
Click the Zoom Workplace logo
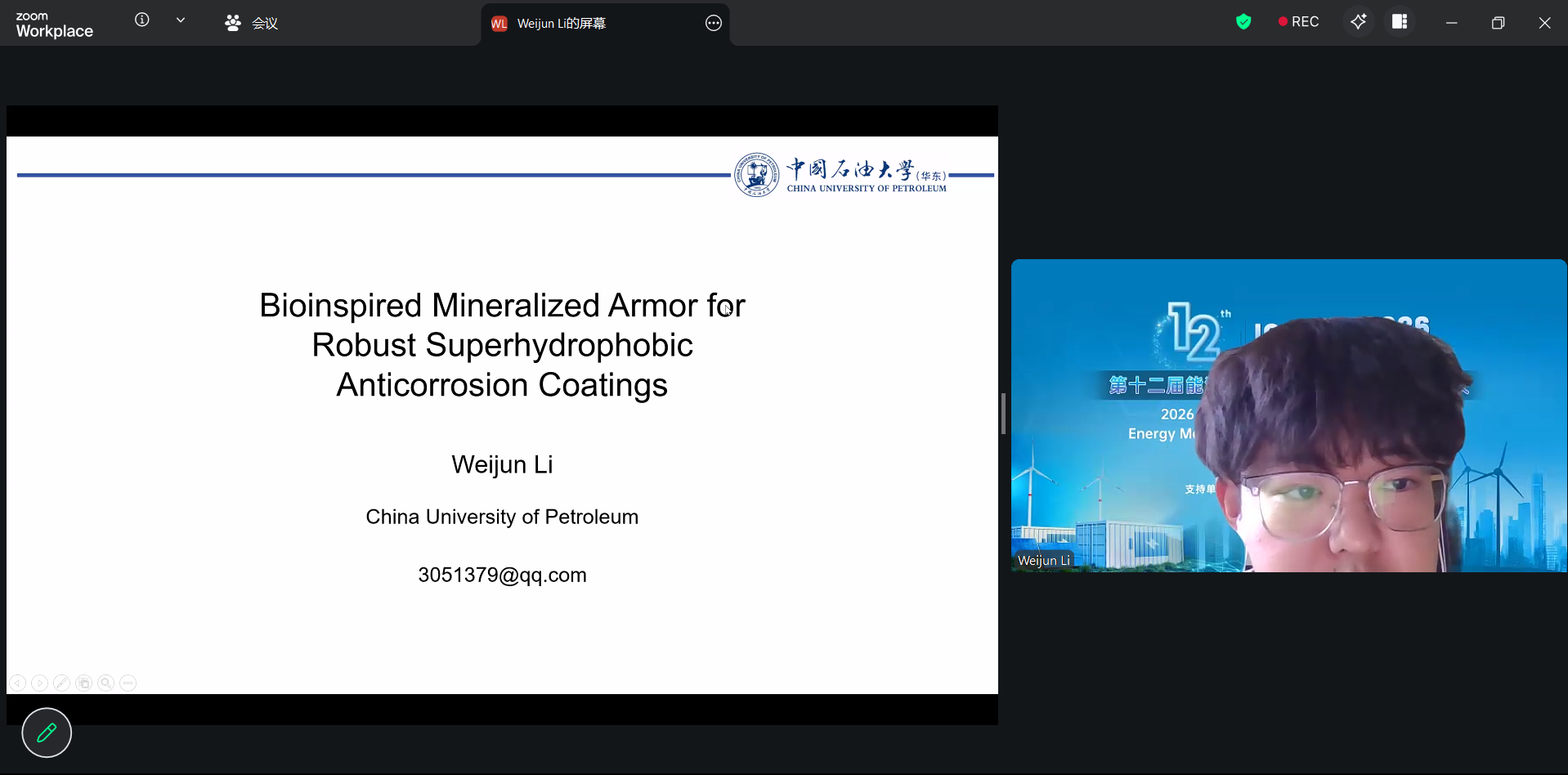tap(54, 25)
